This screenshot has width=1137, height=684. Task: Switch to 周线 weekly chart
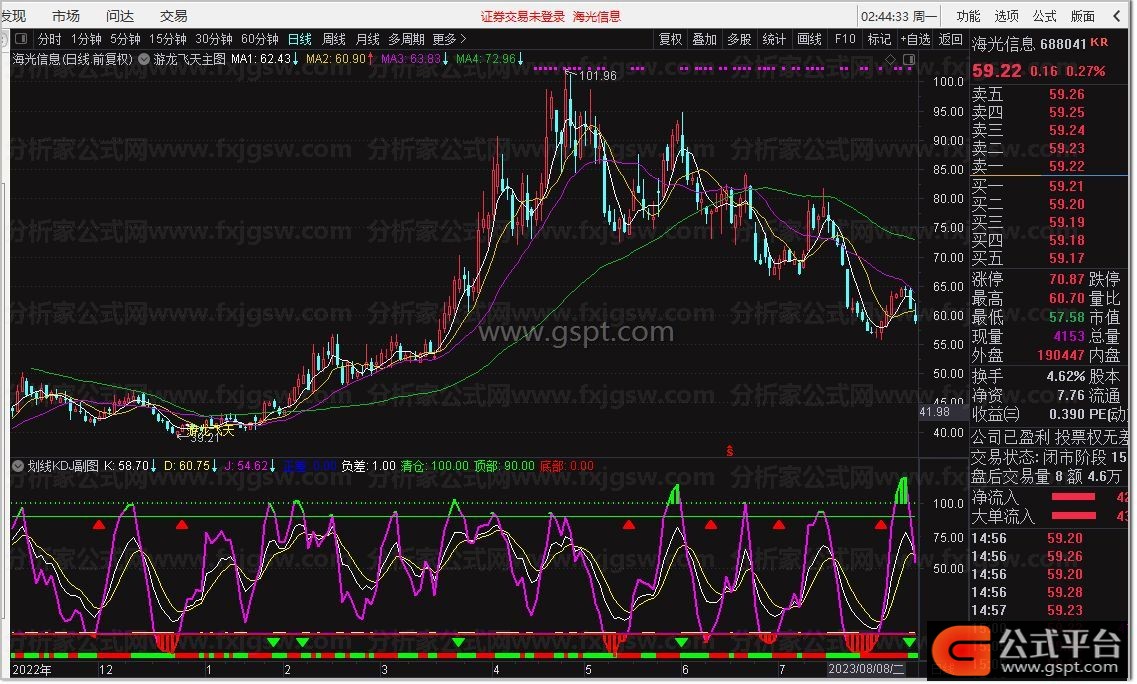click(334, 39)
